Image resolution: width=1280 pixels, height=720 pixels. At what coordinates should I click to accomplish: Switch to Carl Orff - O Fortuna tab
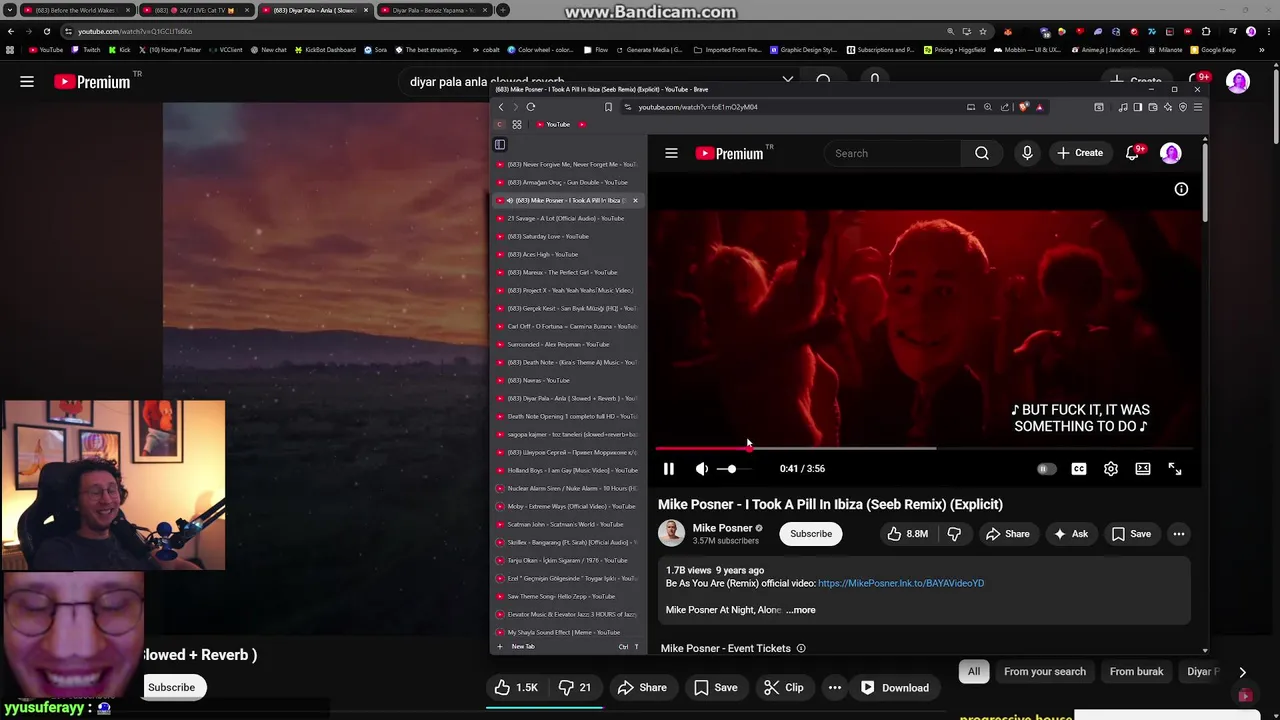pyautogui.click(x=567, y=326)
